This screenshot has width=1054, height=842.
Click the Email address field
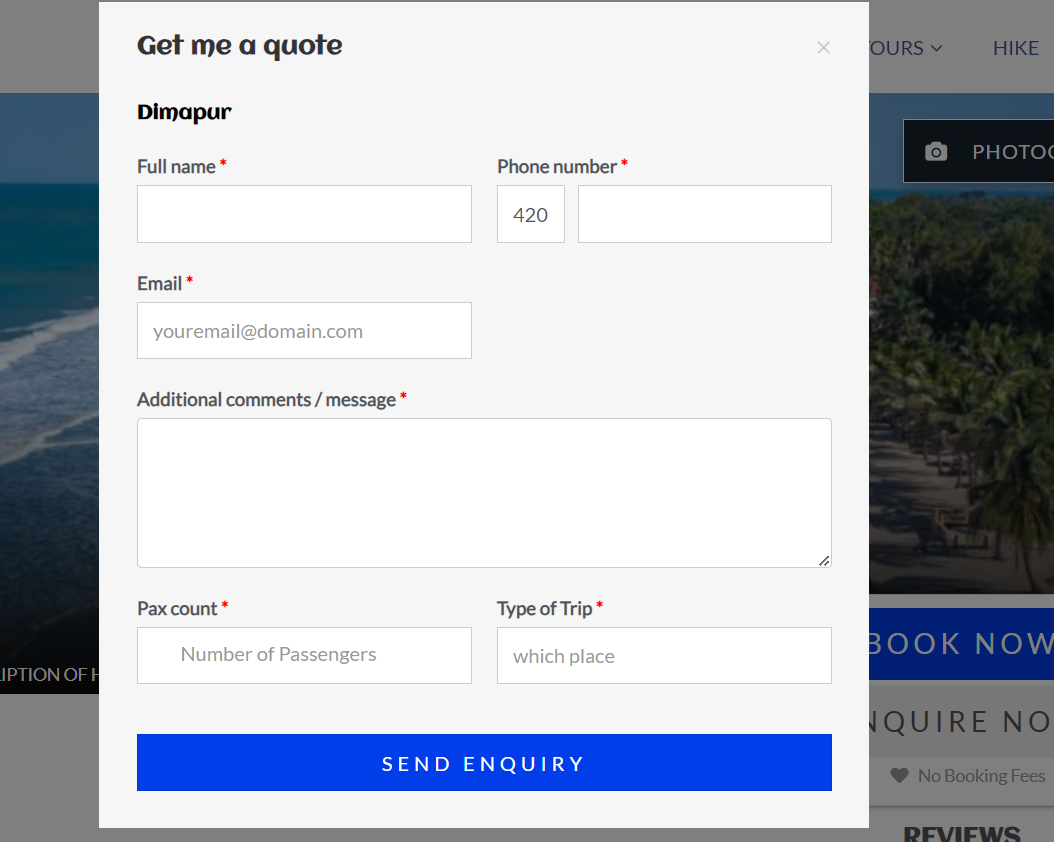coord(304,331)
